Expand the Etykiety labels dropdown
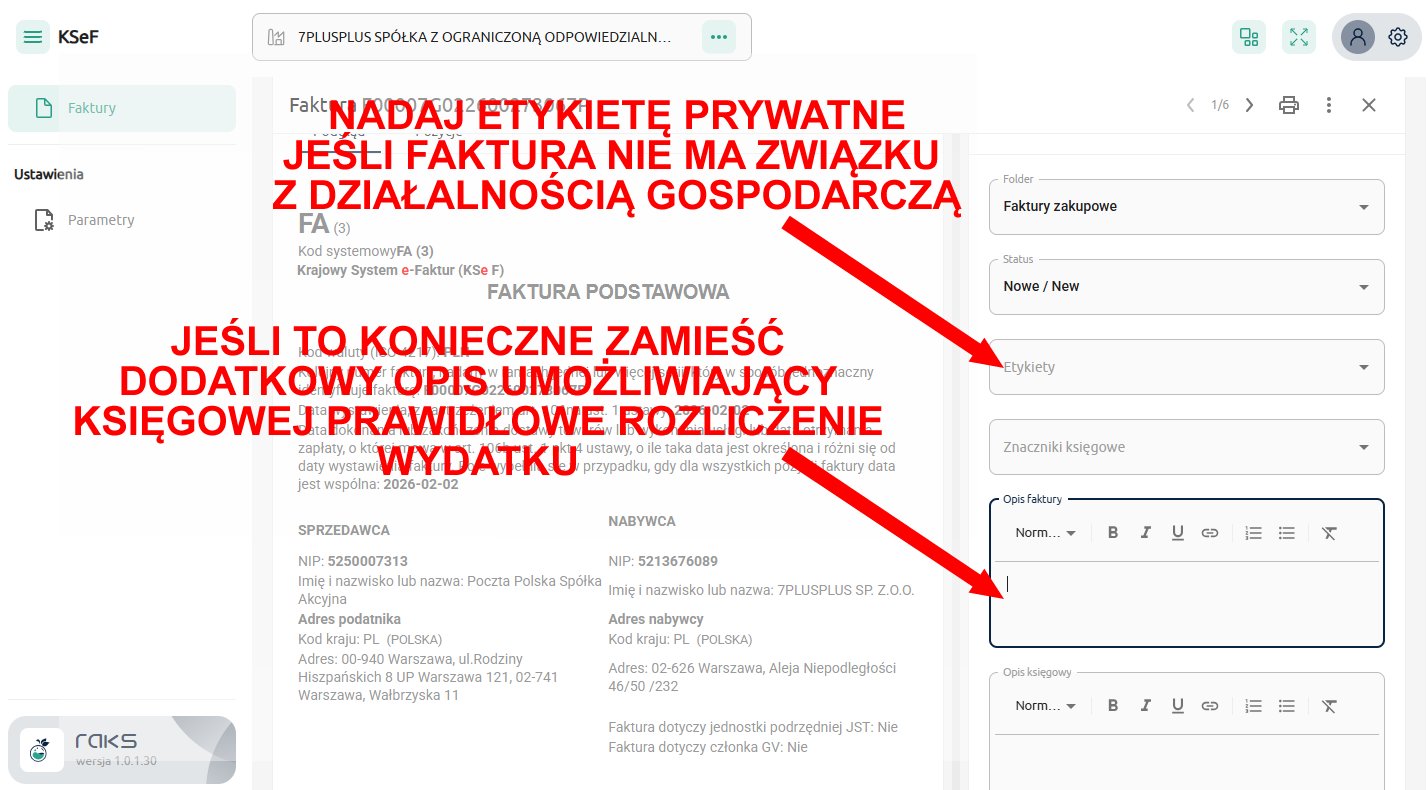The height and width of the screenshot is (790, 1428). pos(1186,367)
